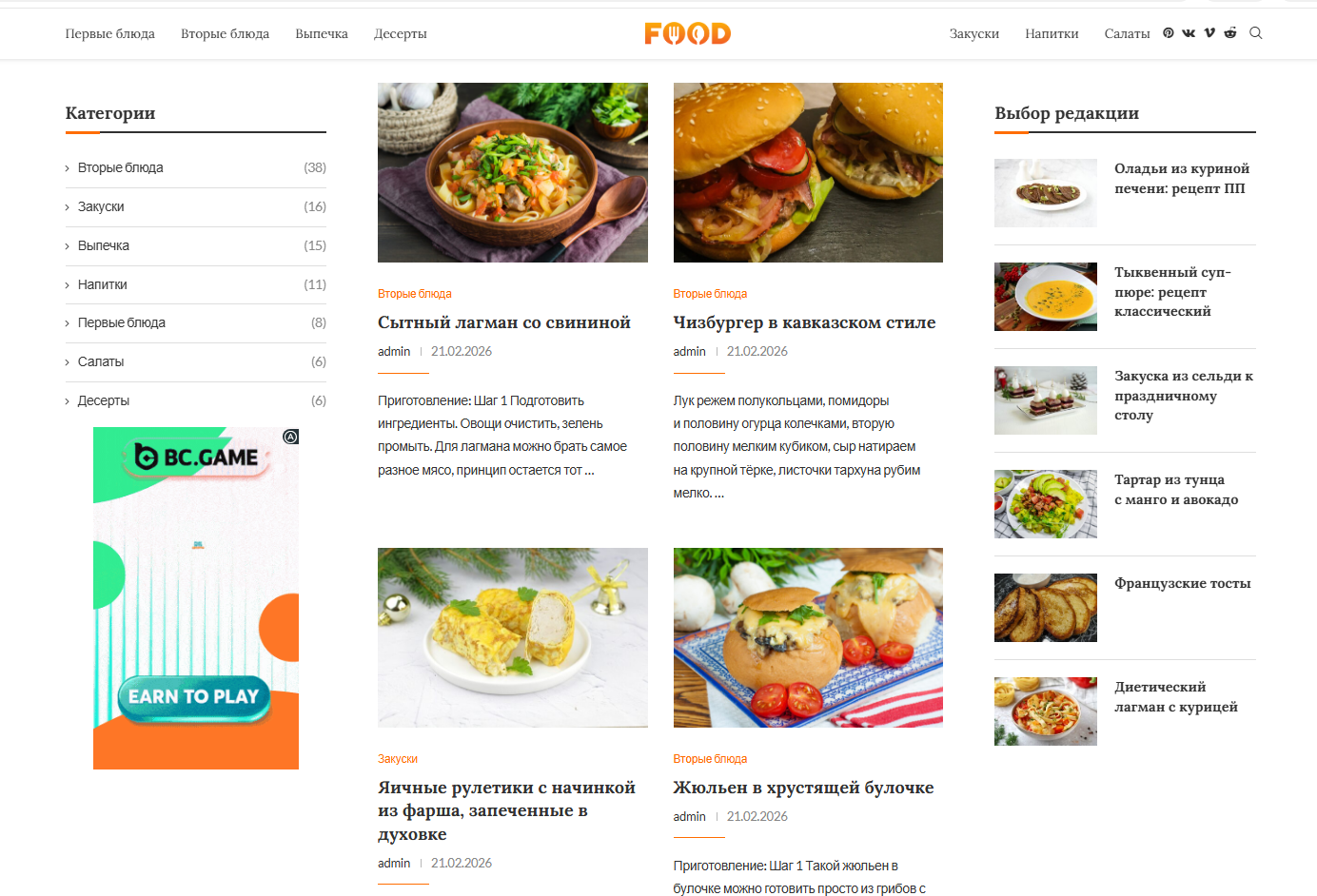Click the ad info icon on BC.GAME banner
Screen dimensions: 1317x896
point(291,437)
